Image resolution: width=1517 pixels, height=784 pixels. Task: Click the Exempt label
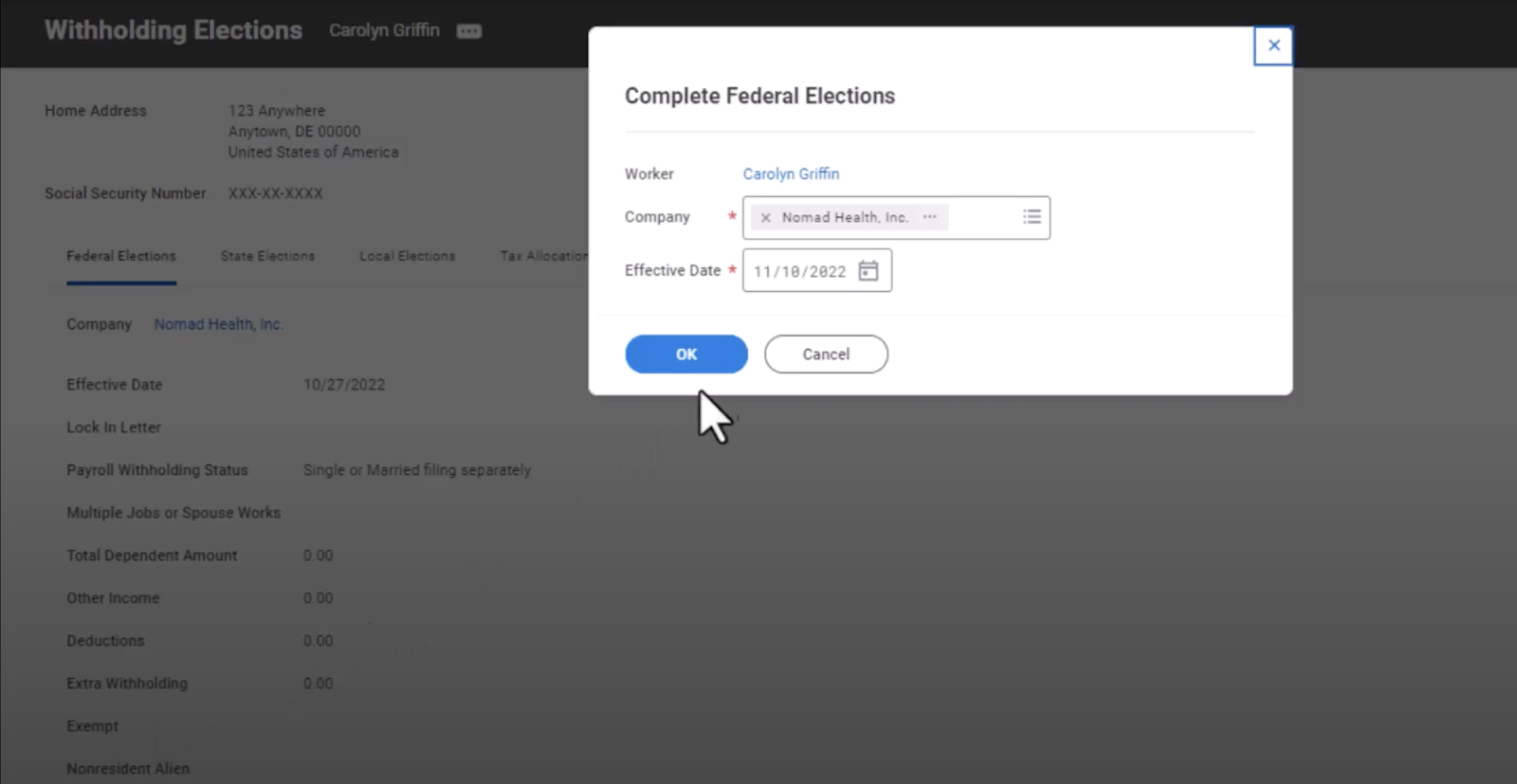pyautogui.click(x=92, y=726)
